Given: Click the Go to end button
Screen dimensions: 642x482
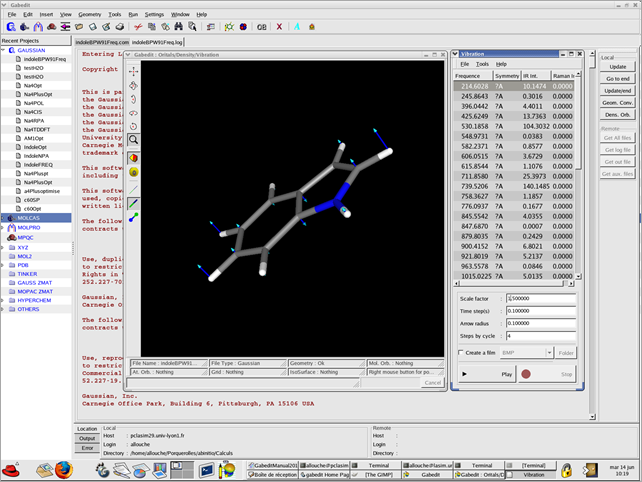Looking at the screenshot, I should click(x=617, y=78).
